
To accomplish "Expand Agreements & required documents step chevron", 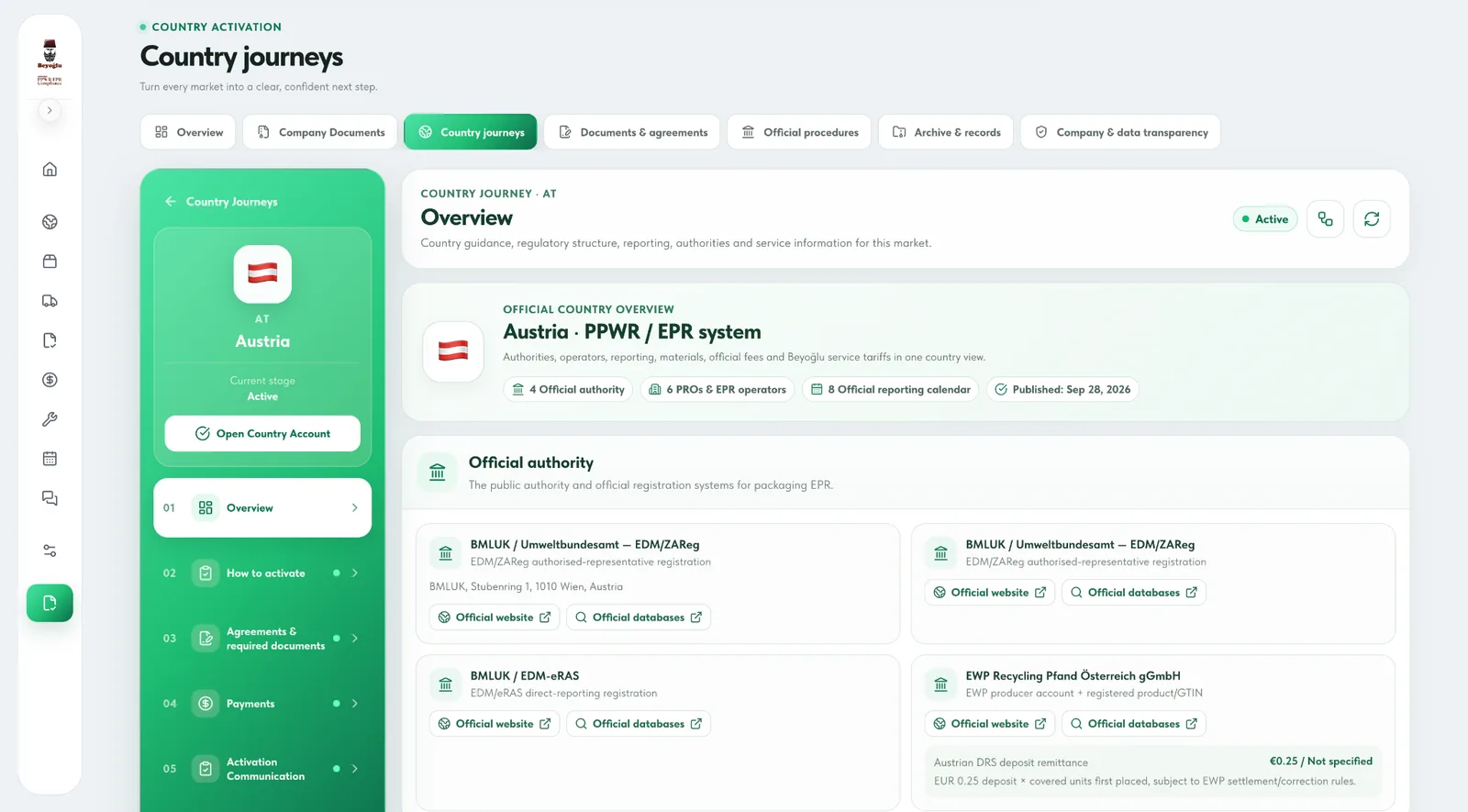I will 355,639.
